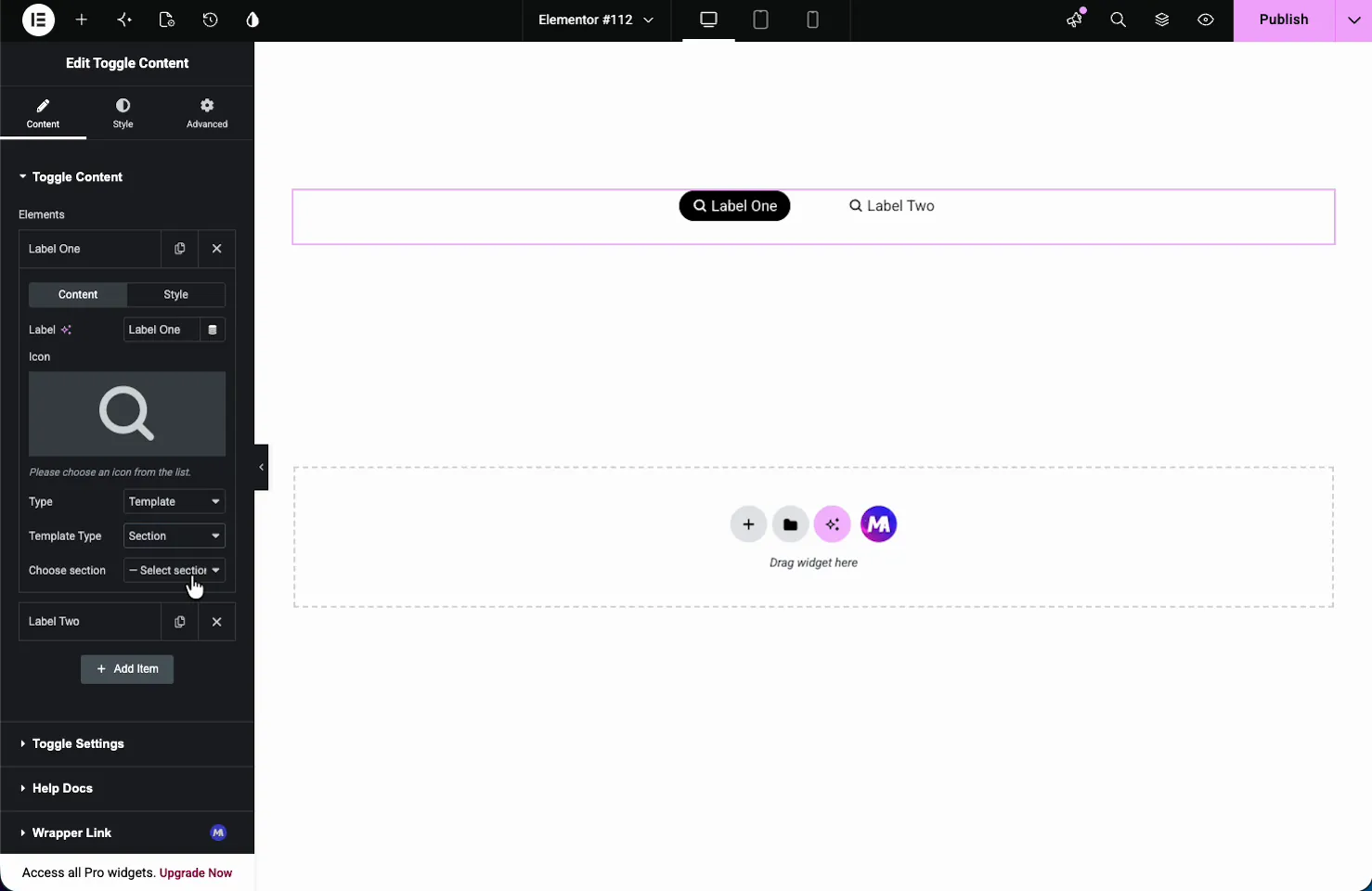Click the plus Add Element icon in top bar
Viewport: 1372px width, 891px height.
[x=82, y=19]
